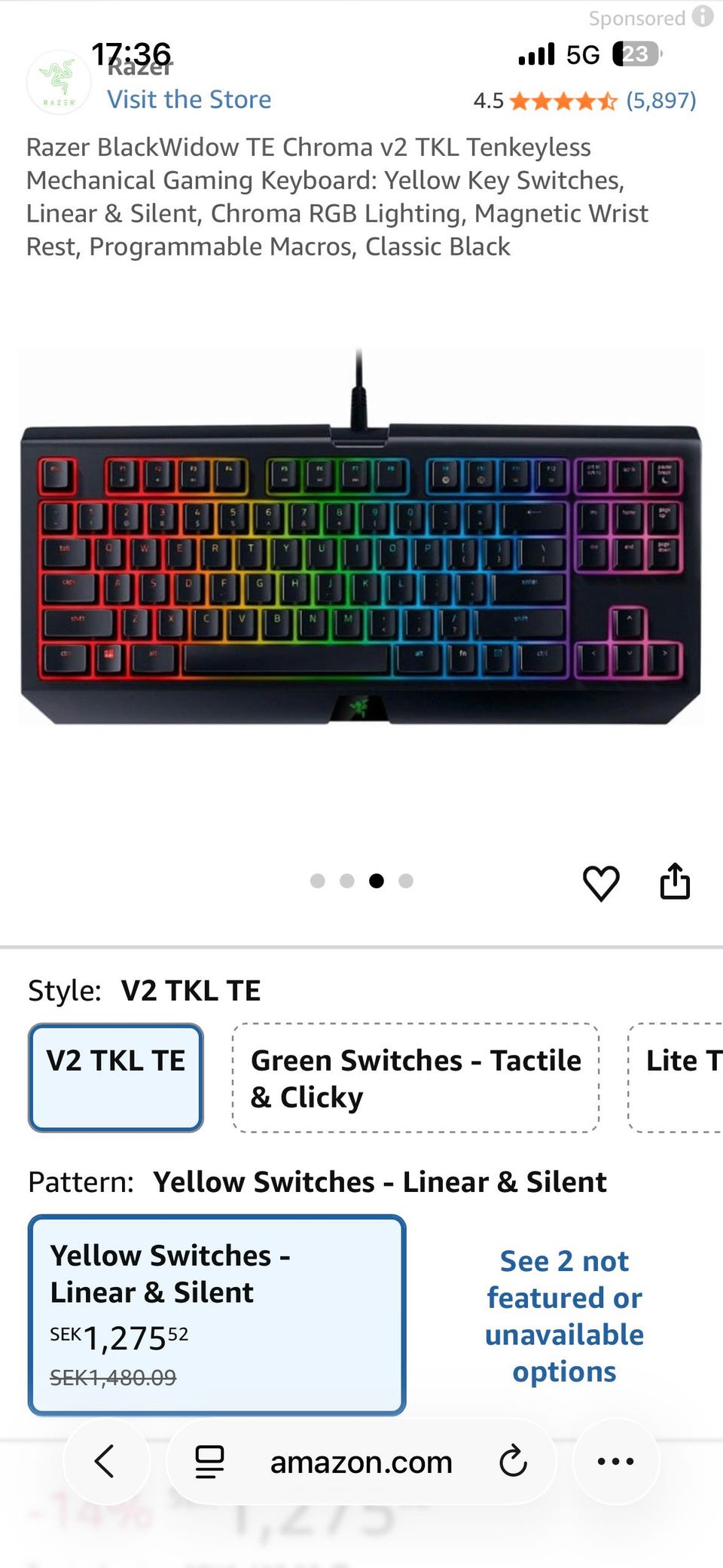Tap the heart wishlist icon

pyautogui.click(x=601, y=882)
